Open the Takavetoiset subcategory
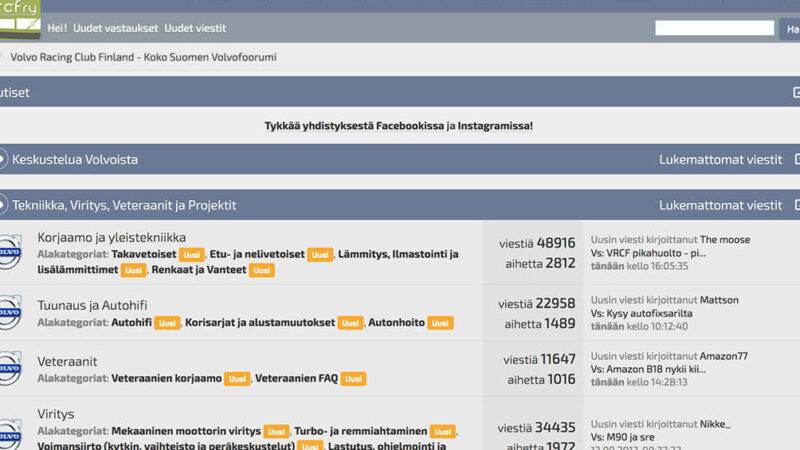 [x=144, y=254]
